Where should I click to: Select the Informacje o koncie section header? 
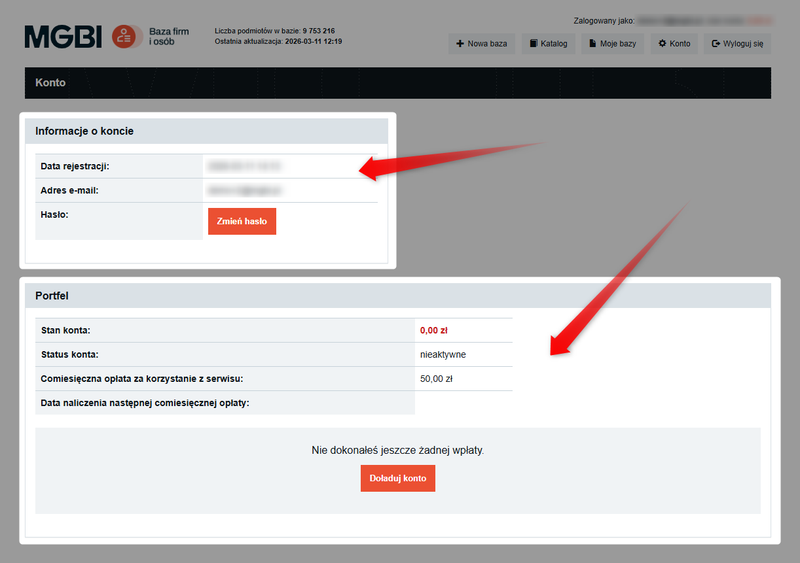tap(84, 131)
